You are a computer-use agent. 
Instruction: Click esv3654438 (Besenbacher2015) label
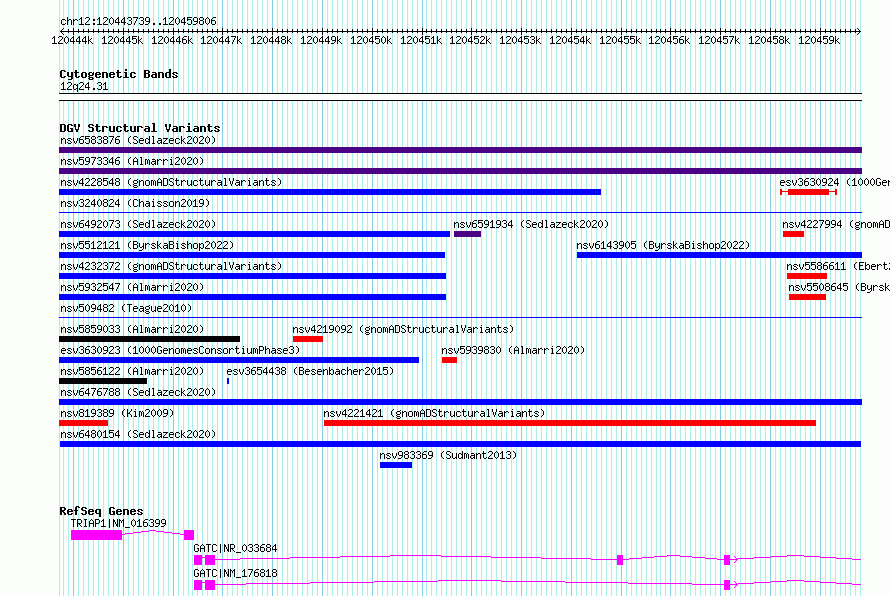pyautogui.click(x=310, y=371)
